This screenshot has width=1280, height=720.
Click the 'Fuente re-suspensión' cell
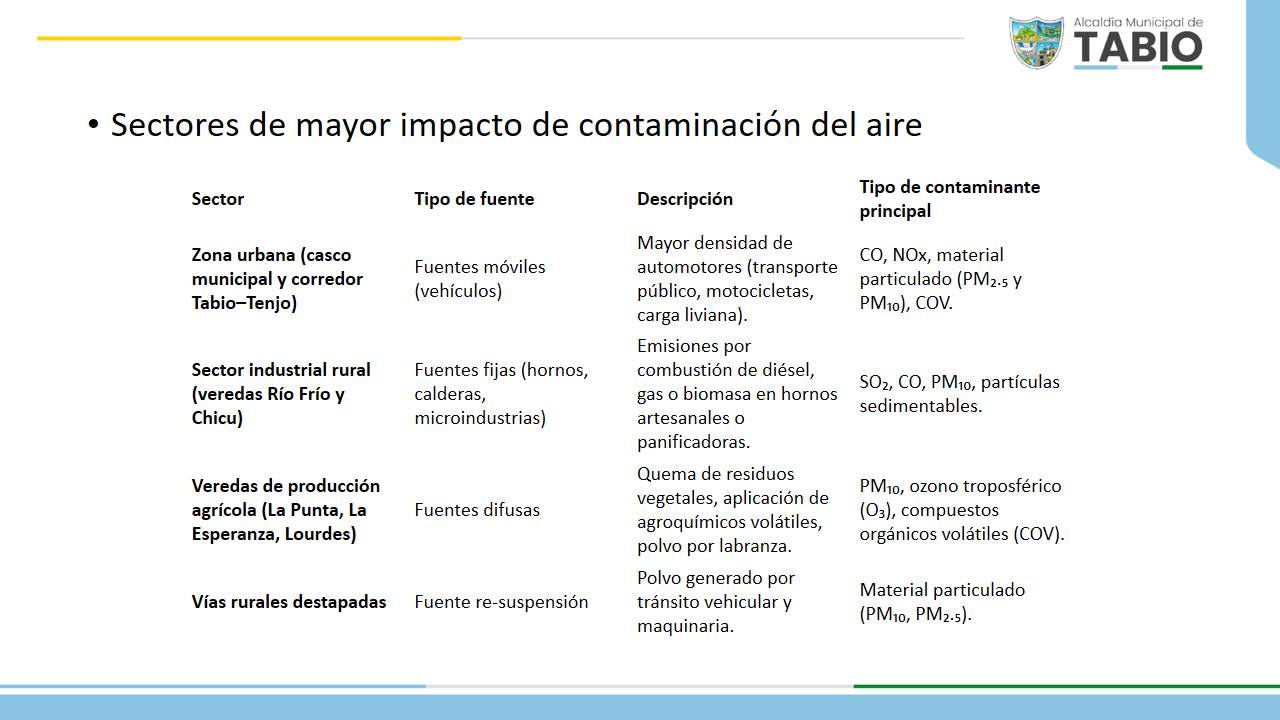(501, 602)
